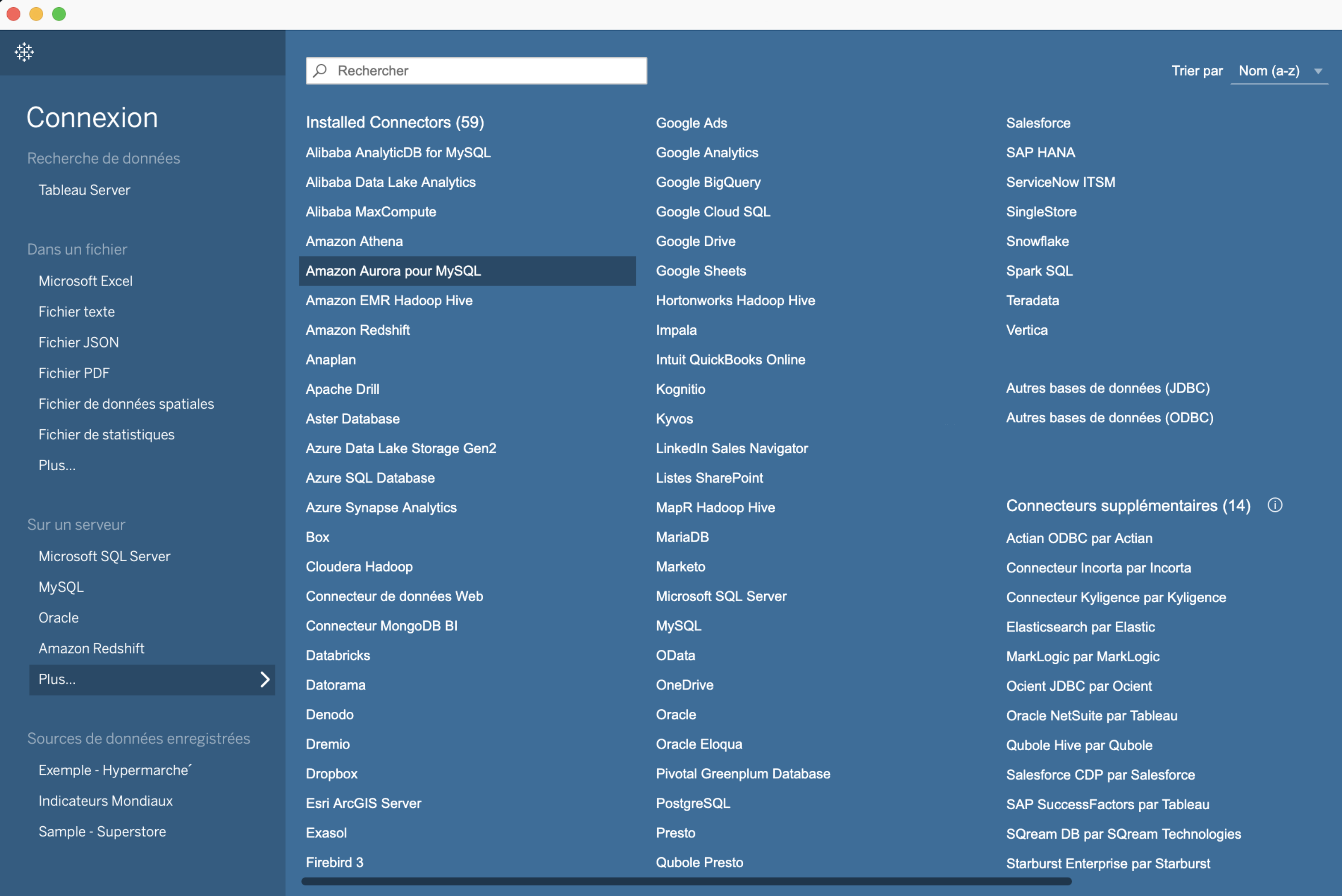Viewport: 1342px width, 896px height.
Task: Choose Oracle NetSuite par Tableau
Action: pyautogui.click(x=1092, y=716)
